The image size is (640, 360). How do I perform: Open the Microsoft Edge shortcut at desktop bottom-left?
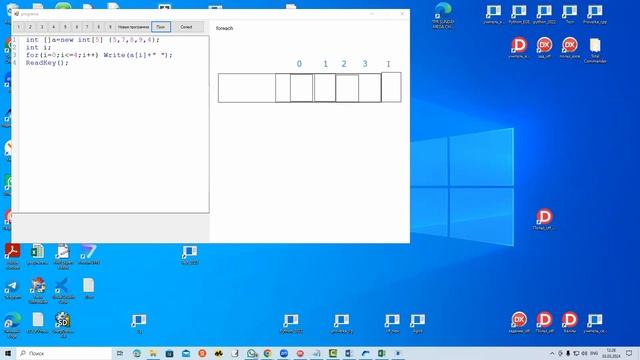(x=12, y=325)
